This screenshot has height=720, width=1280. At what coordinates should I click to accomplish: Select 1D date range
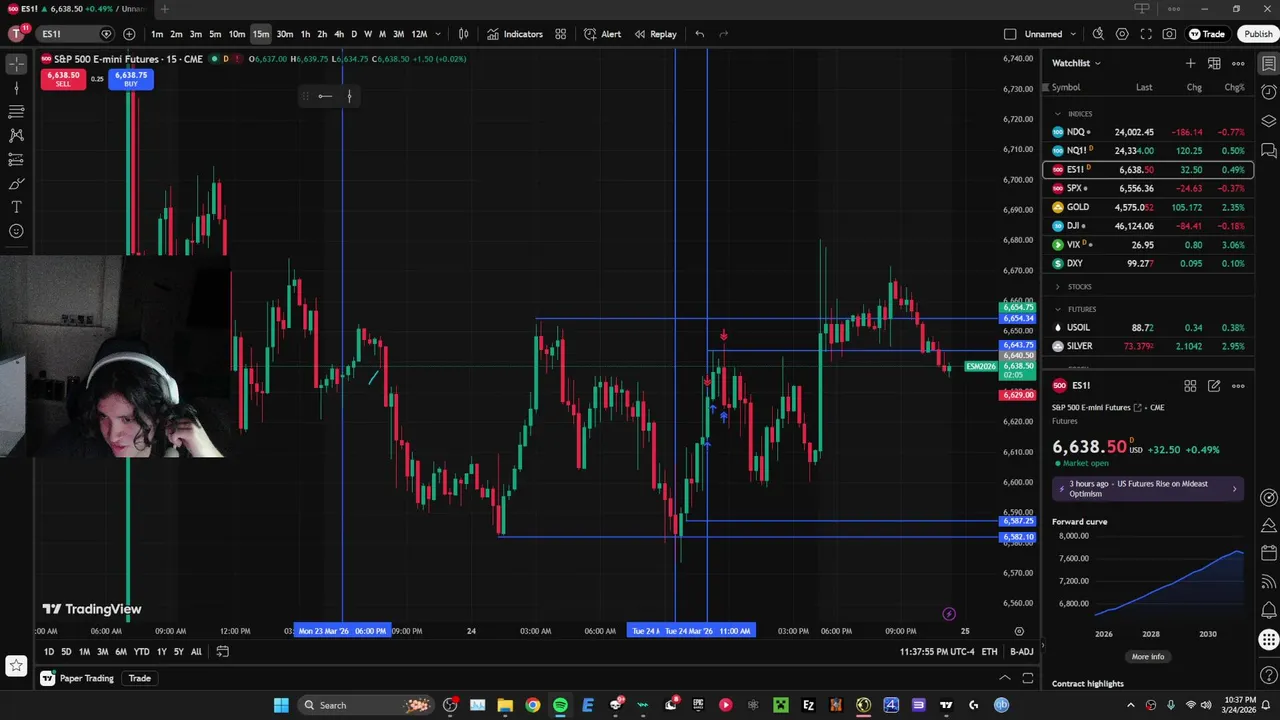pos(49,652)
